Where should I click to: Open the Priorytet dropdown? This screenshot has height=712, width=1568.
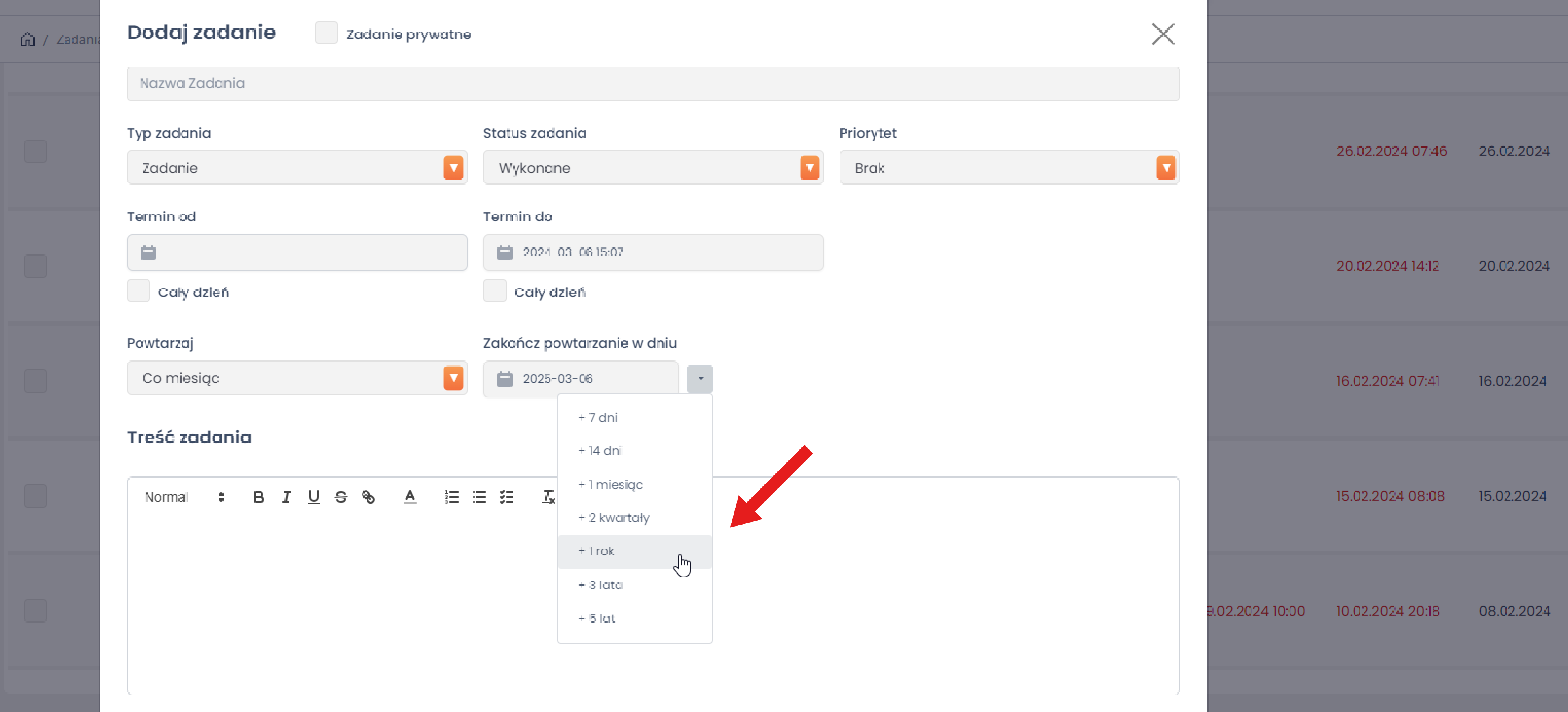click(x=1009, y=168)
